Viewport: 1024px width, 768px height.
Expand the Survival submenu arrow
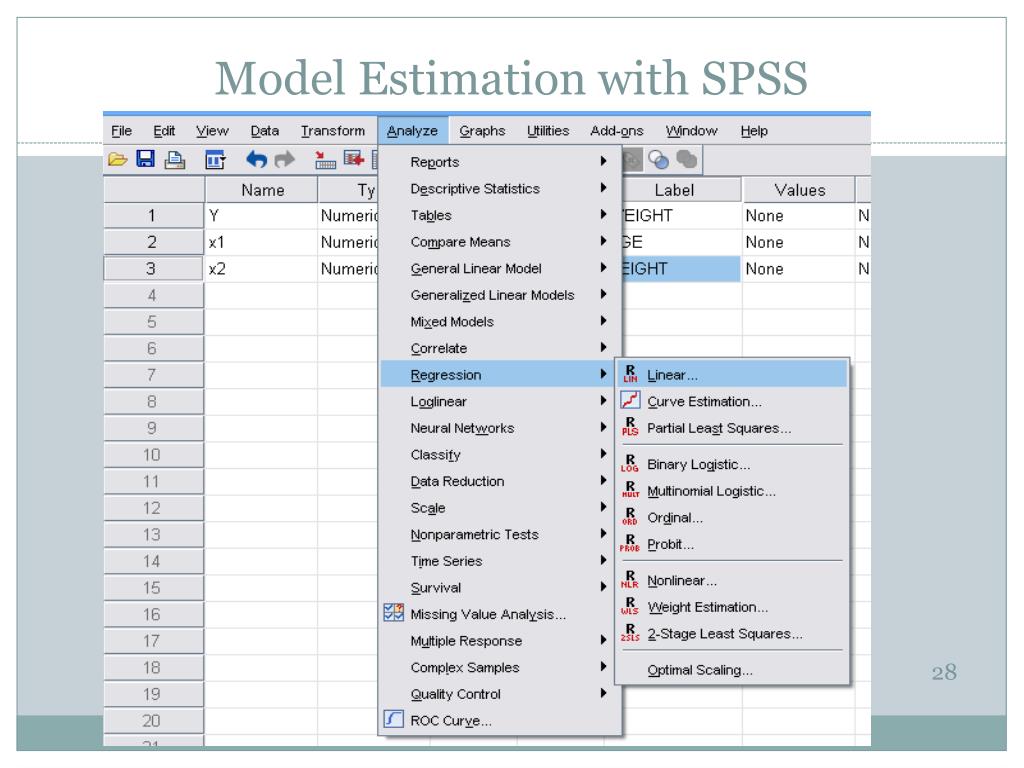point(603,586)
